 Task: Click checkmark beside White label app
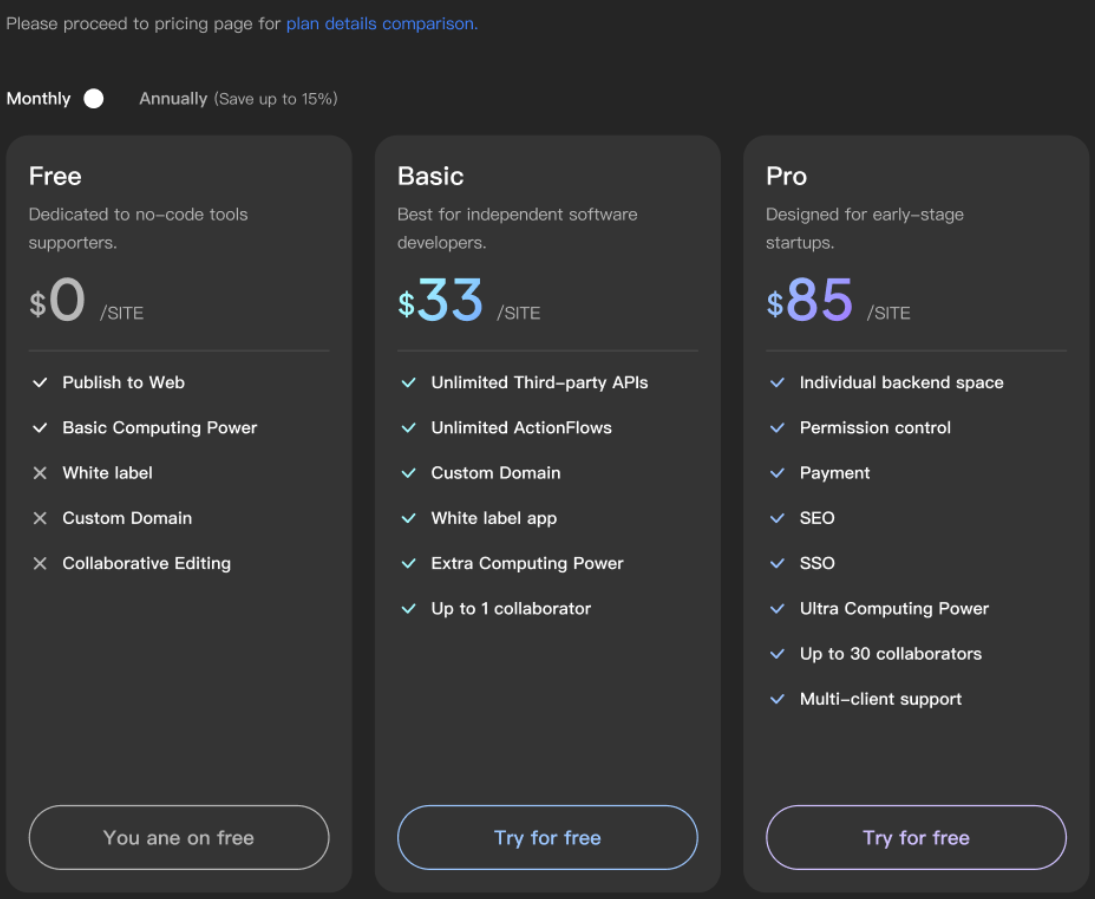409,518
